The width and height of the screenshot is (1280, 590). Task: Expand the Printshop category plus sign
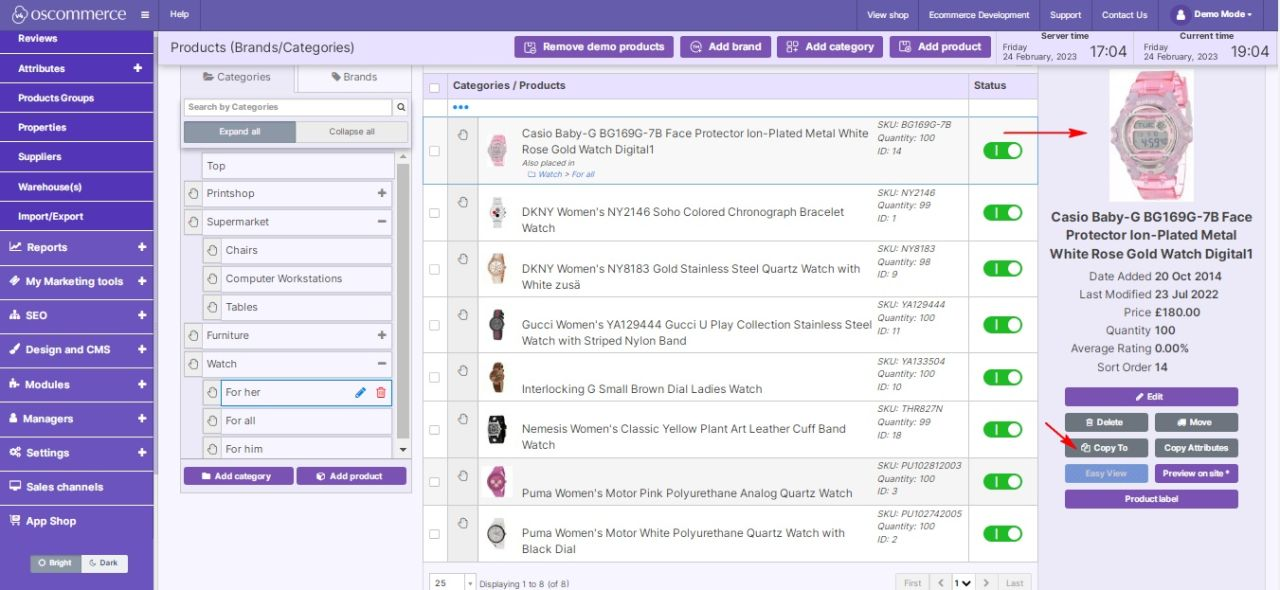[x=382, y=194]
